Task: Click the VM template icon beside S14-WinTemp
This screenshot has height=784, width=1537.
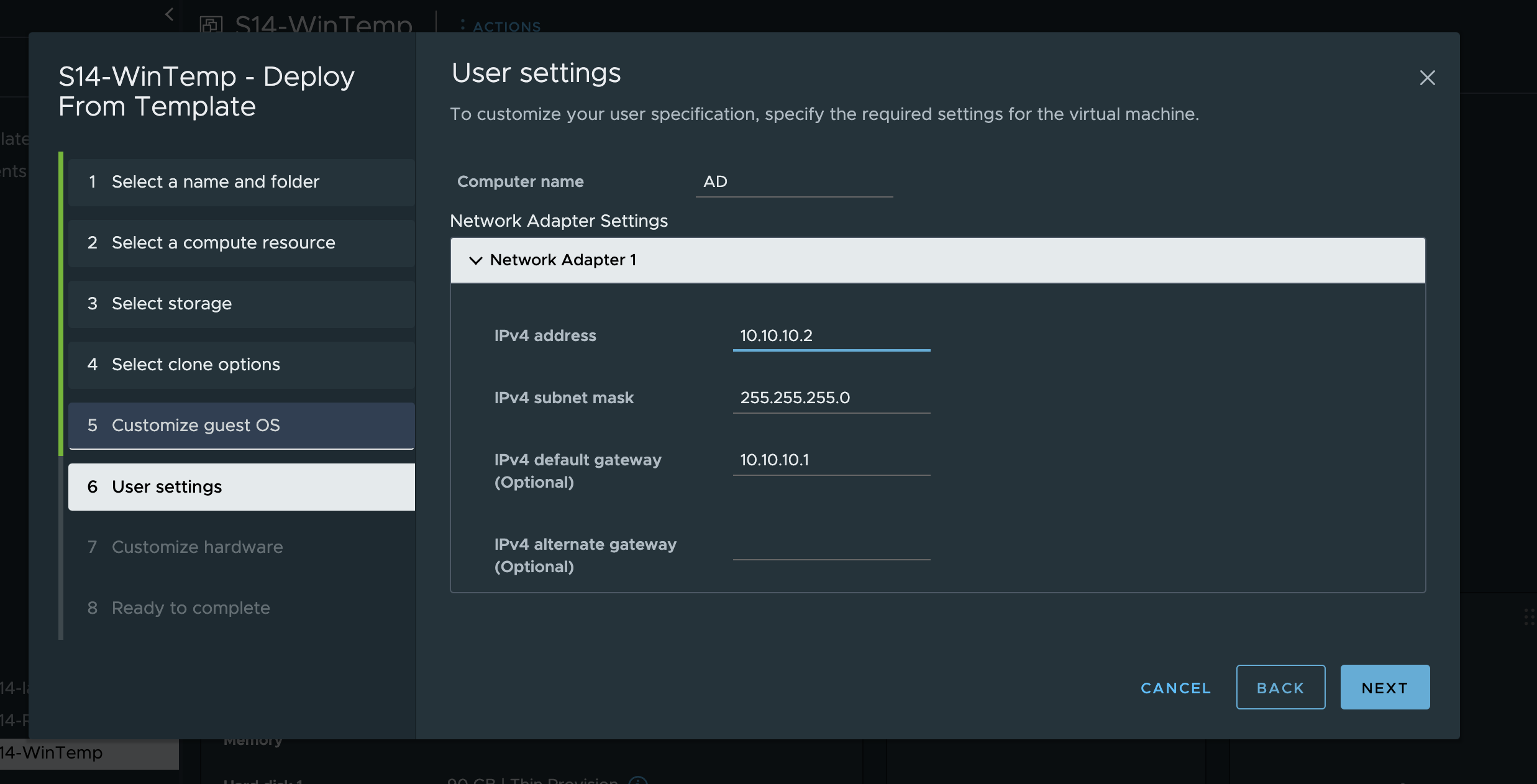Action: tap(211, 25)
